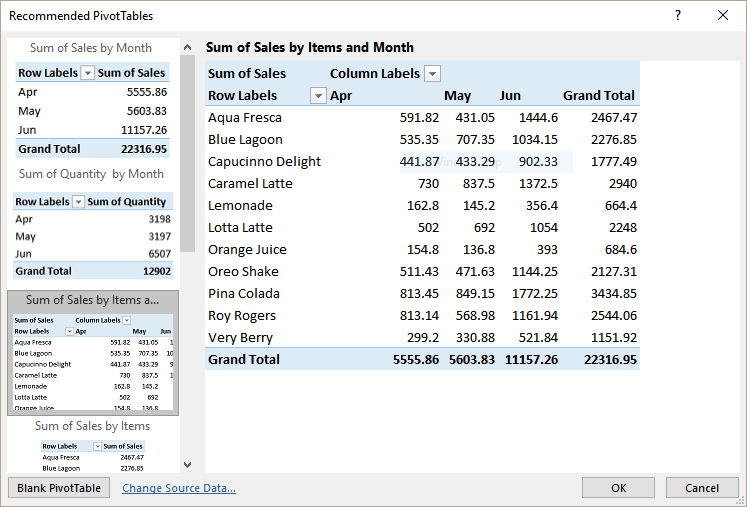Click the Grand Total row in the preview table
The height and width of the screenshot is (507, 747).
[422, 359]
